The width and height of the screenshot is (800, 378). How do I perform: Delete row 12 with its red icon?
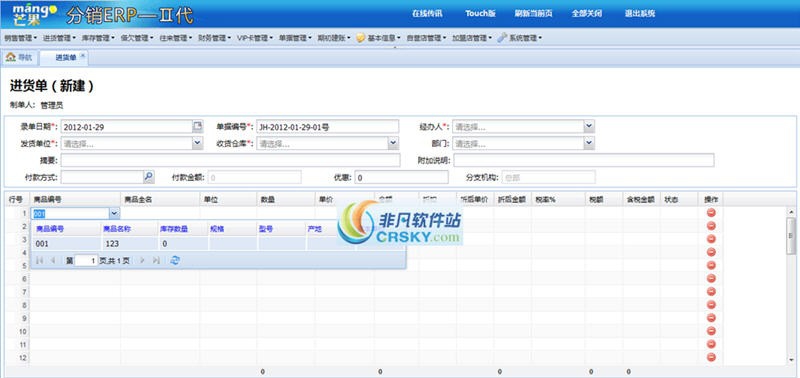711,357
